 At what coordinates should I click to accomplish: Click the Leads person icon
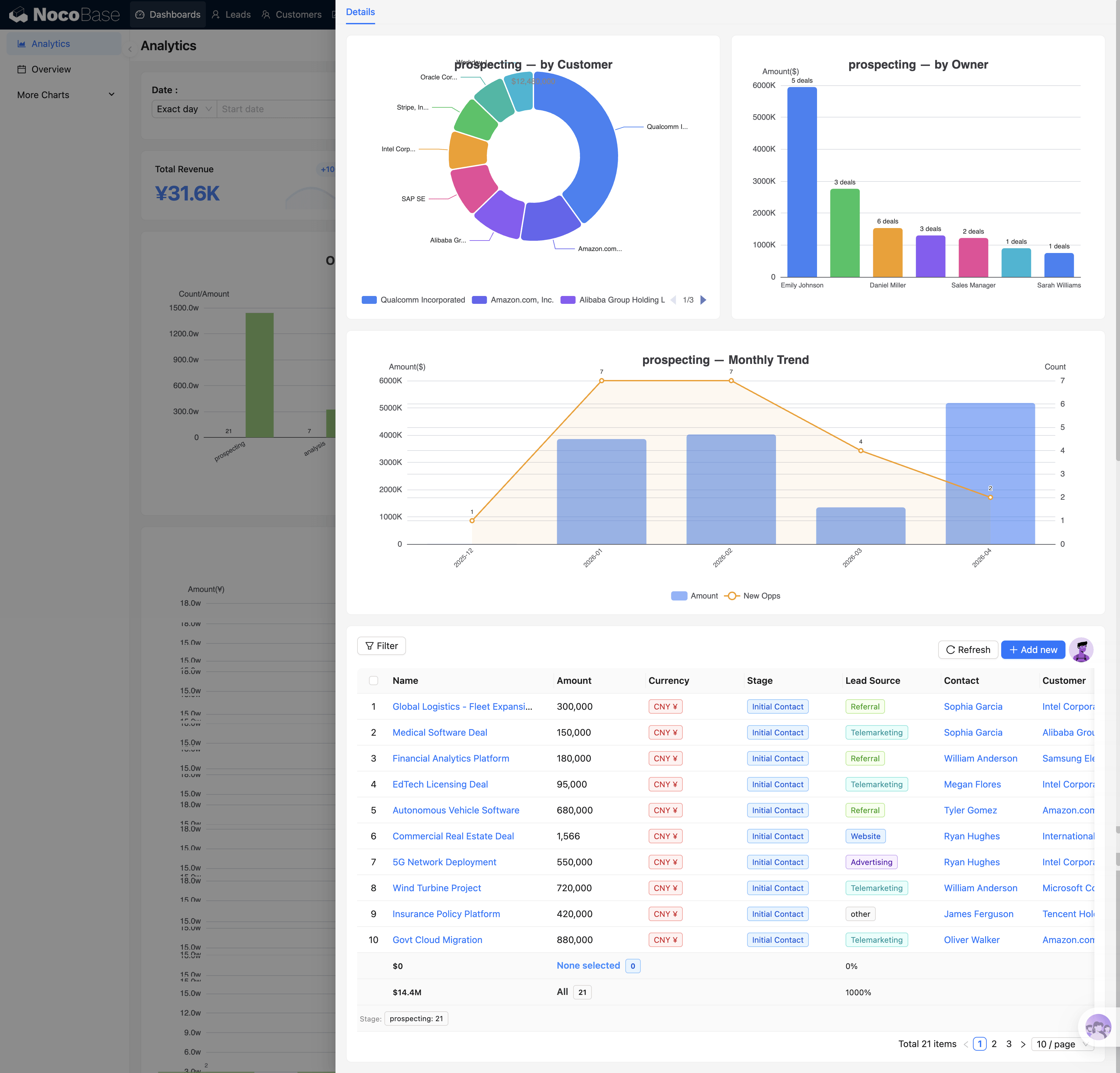(215, 14)
